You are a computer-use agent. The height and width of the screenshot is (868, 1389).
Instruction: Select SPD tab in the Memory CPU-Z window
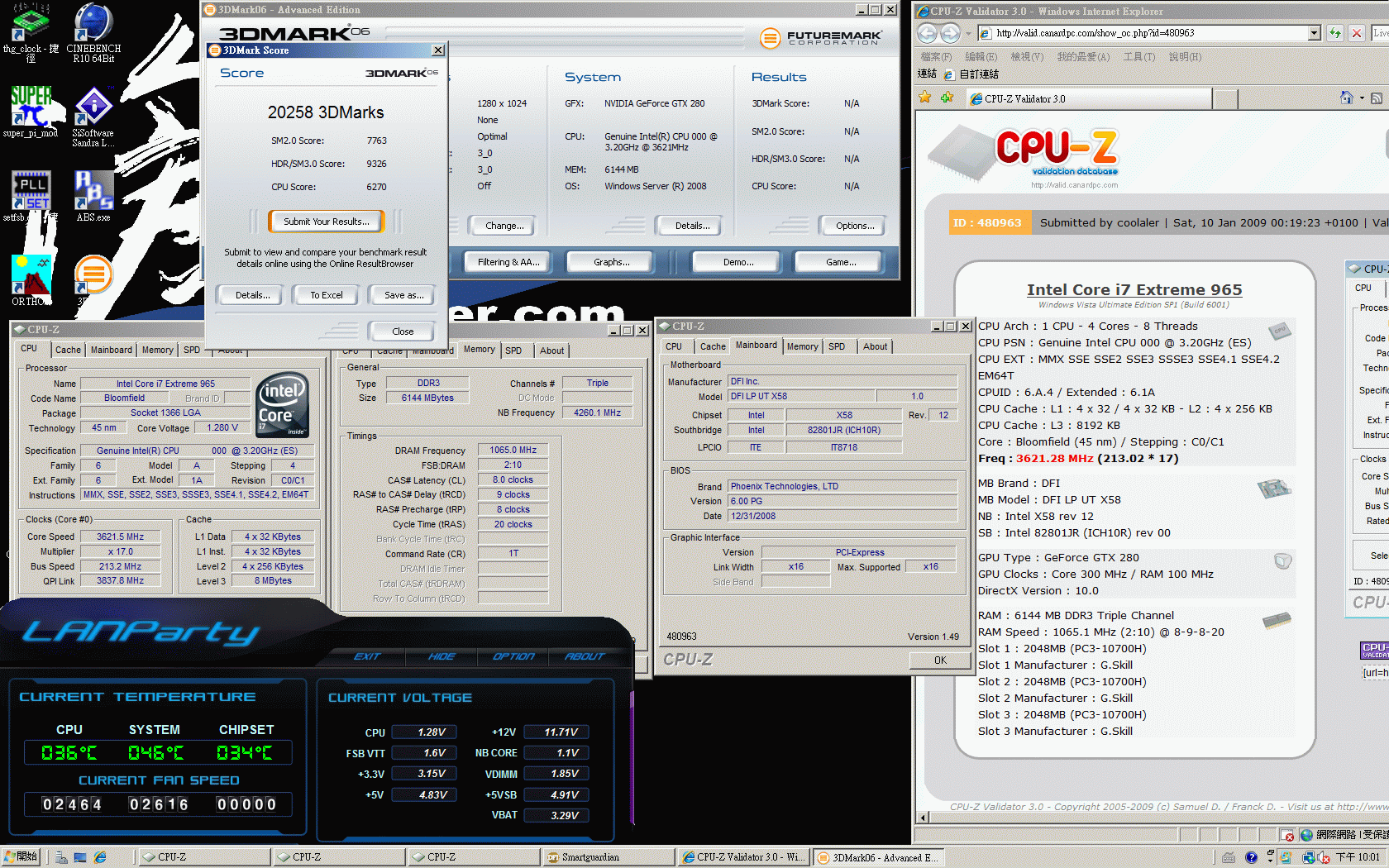(x=513, y=351)
